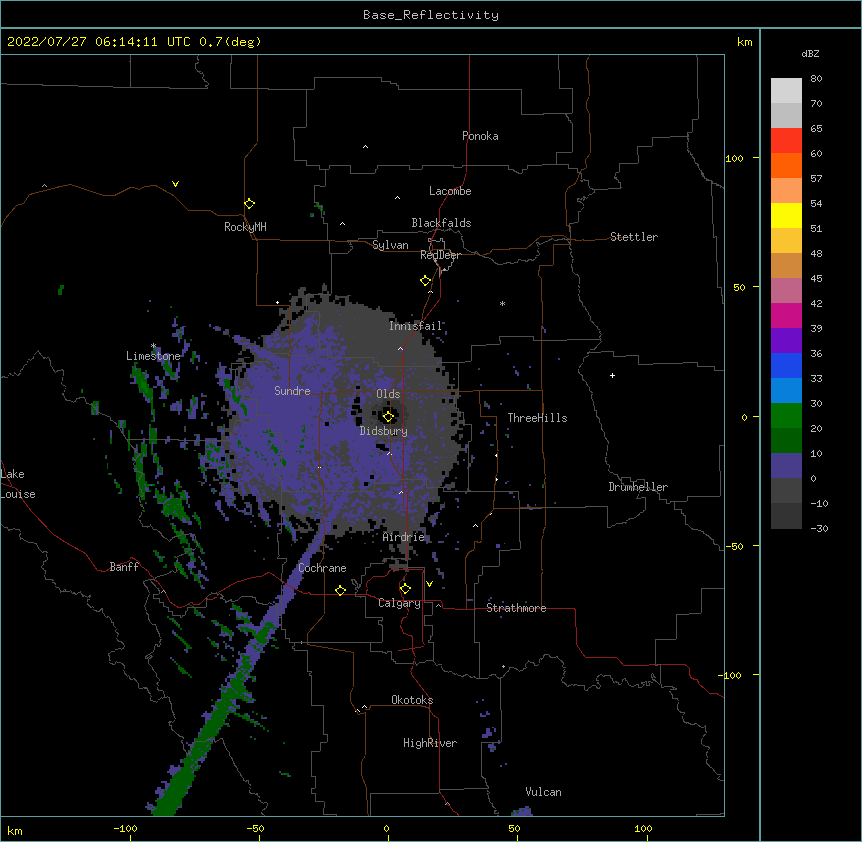Click the Vulcan city label
Image resolution: width=862 pixels, height=842 pixels.
[543, 792]
